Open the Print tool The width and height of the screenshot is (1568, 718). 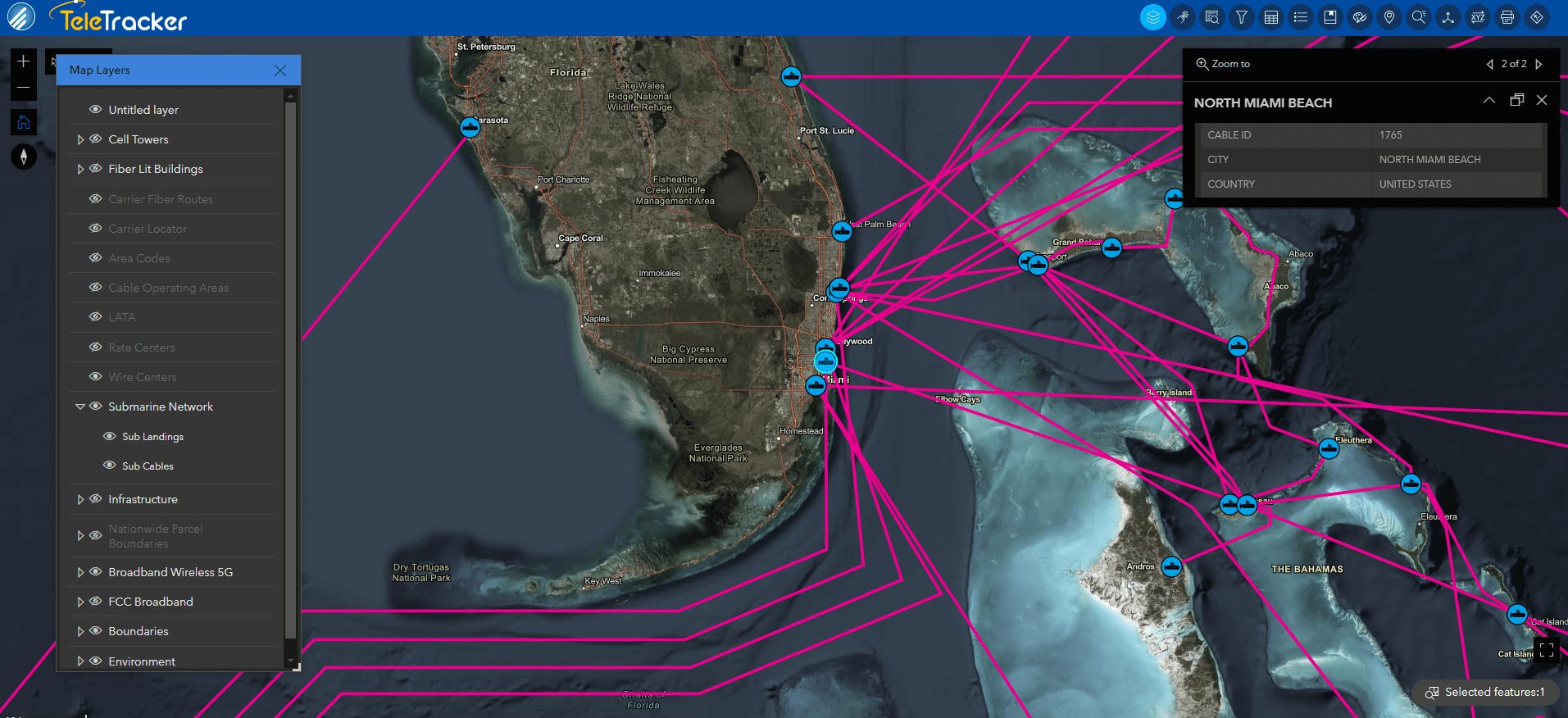click(x=1507, y=17)
